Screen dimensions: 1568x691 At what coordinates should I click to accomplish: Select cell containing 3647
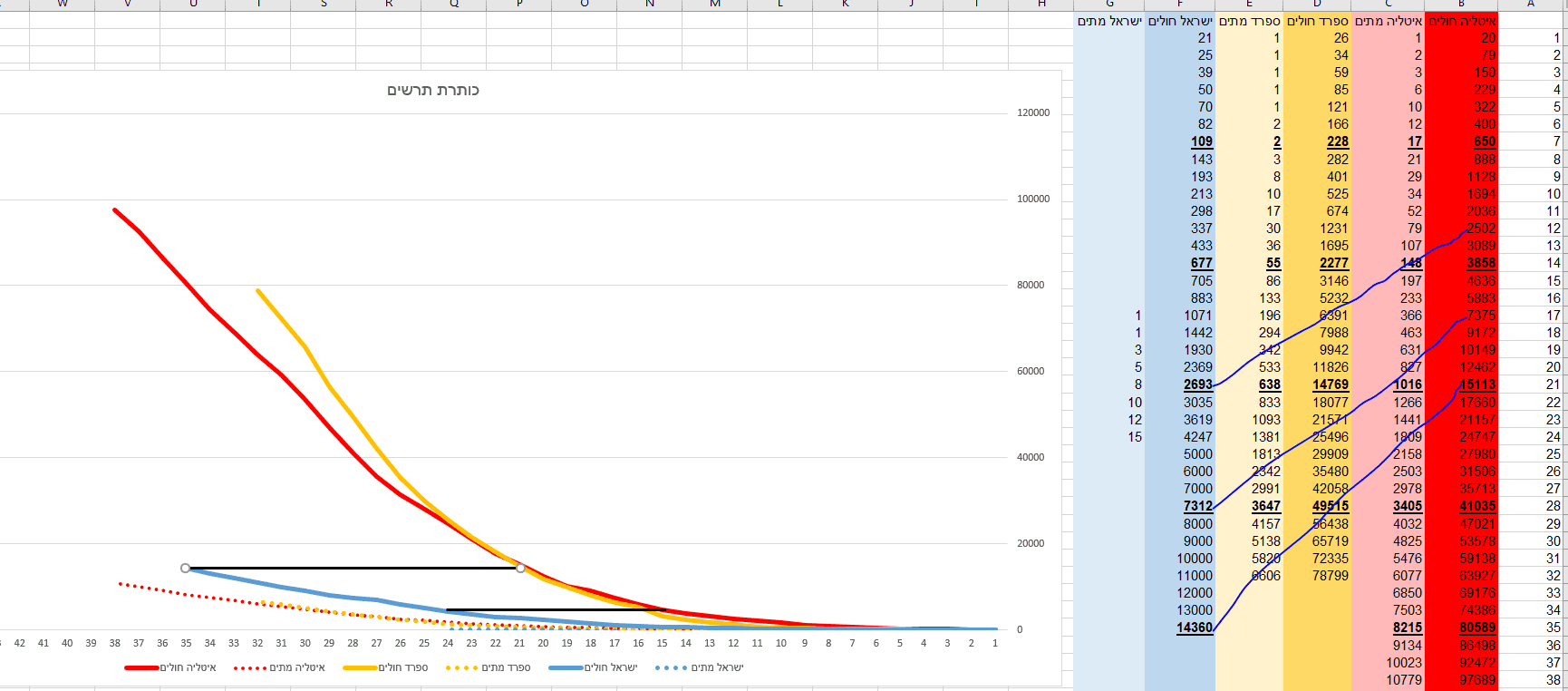[x=1249, y=506]
